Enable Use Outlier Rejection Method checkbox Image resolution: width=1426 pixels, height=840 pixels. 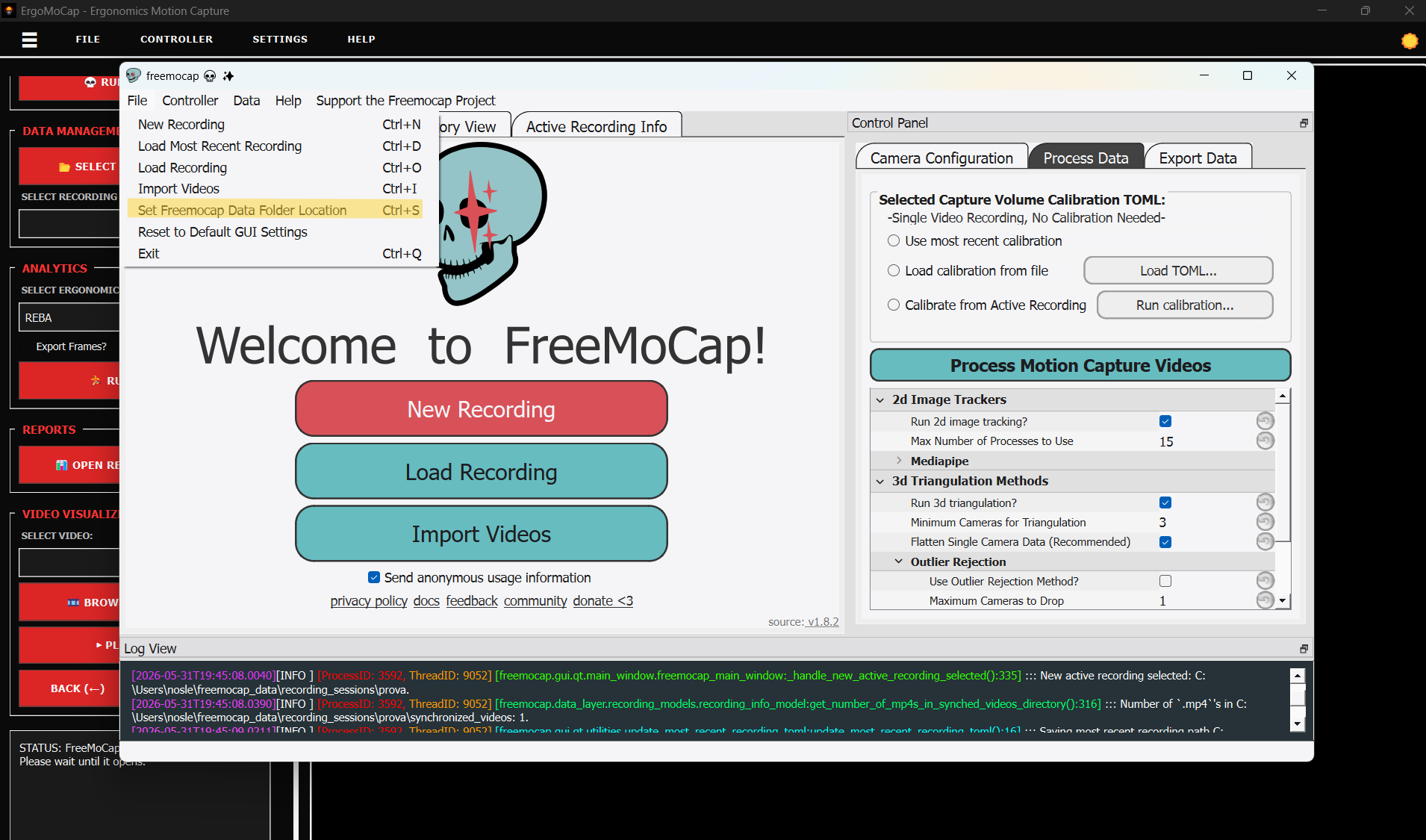tap(1165, 581)
